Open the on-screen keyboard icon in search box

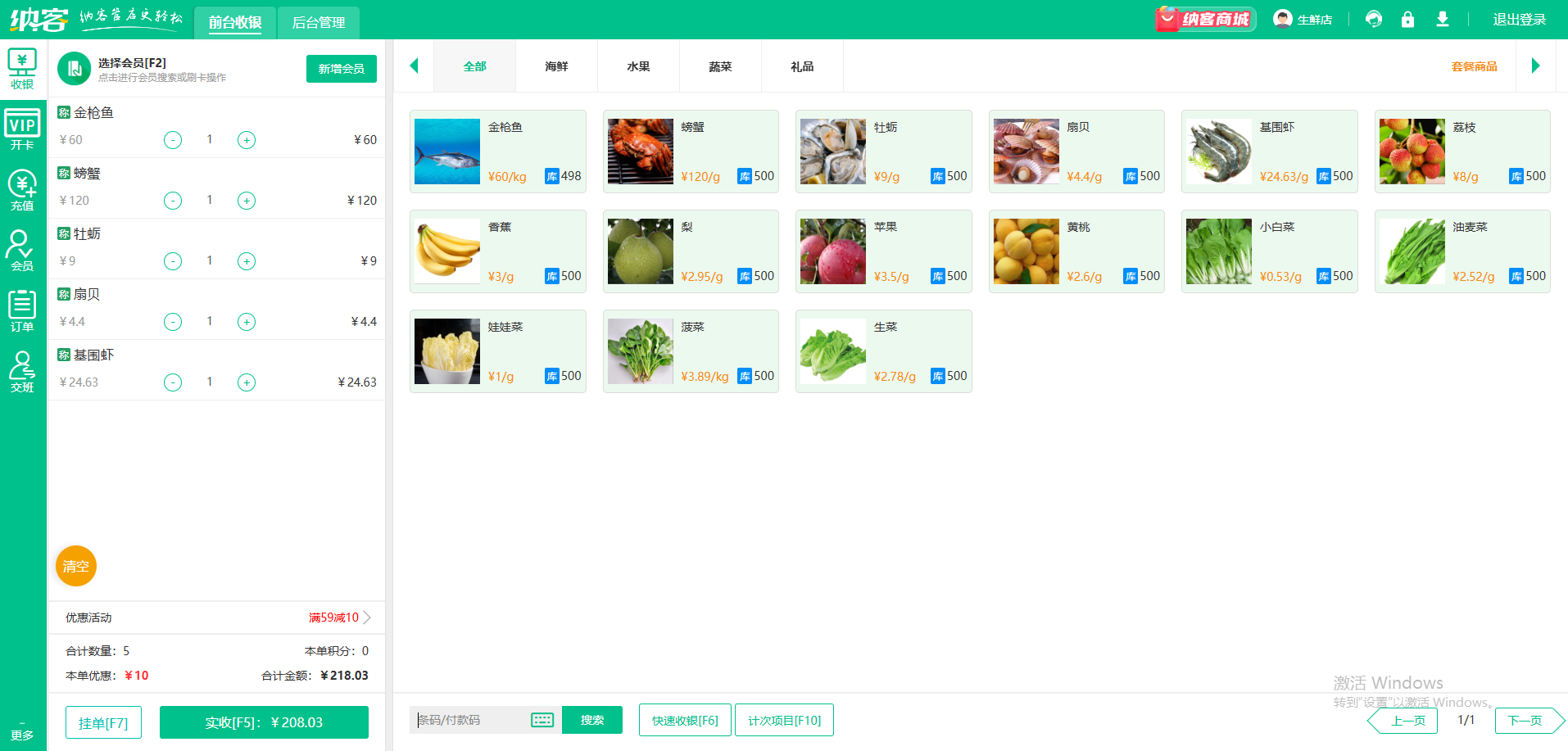click(542, 720)
